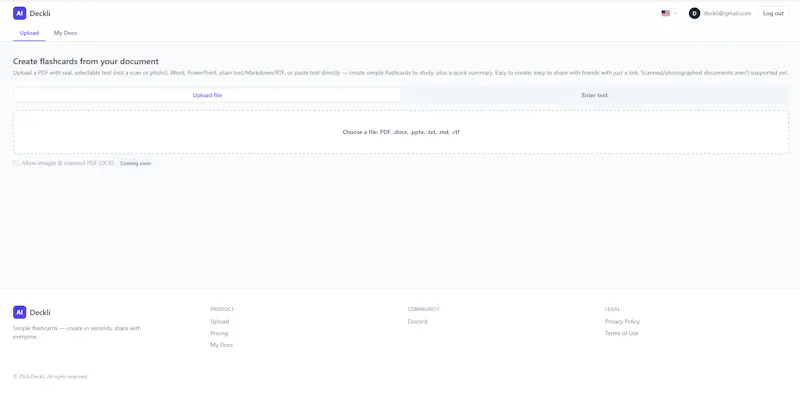Click the COMMUNITY footer column heading
Screen dimensions: 800x395
point(423,309)
